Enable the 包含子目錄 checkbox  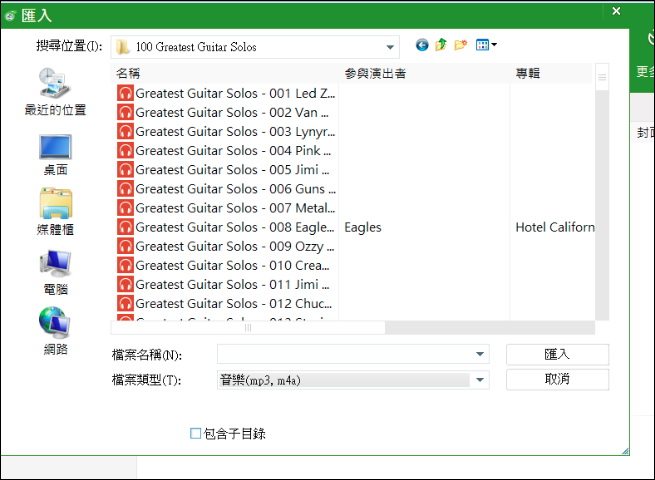pyautogui.click(x=196, y=434)
